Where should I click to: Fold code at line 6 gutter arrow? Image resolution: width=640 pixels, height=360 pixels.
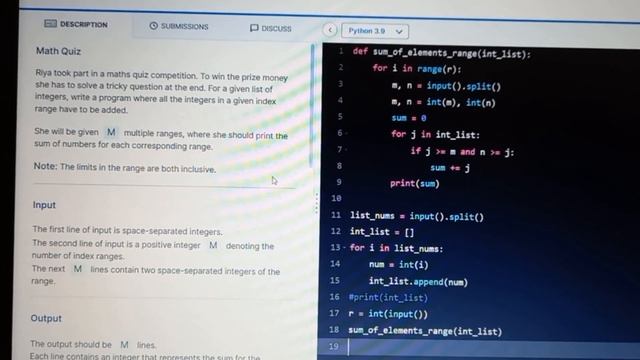[347, 133]
